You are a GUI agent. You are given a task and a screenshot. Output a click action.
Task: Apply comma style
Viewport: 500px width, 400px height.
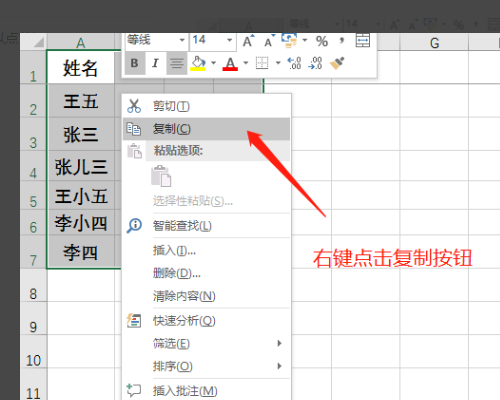point(342,41)
